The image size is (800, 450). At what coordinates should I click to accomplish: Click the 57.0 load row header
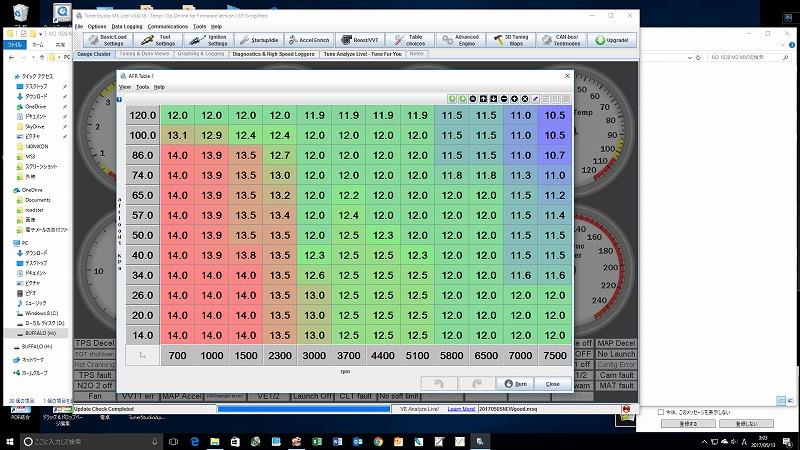coord(143,215)
